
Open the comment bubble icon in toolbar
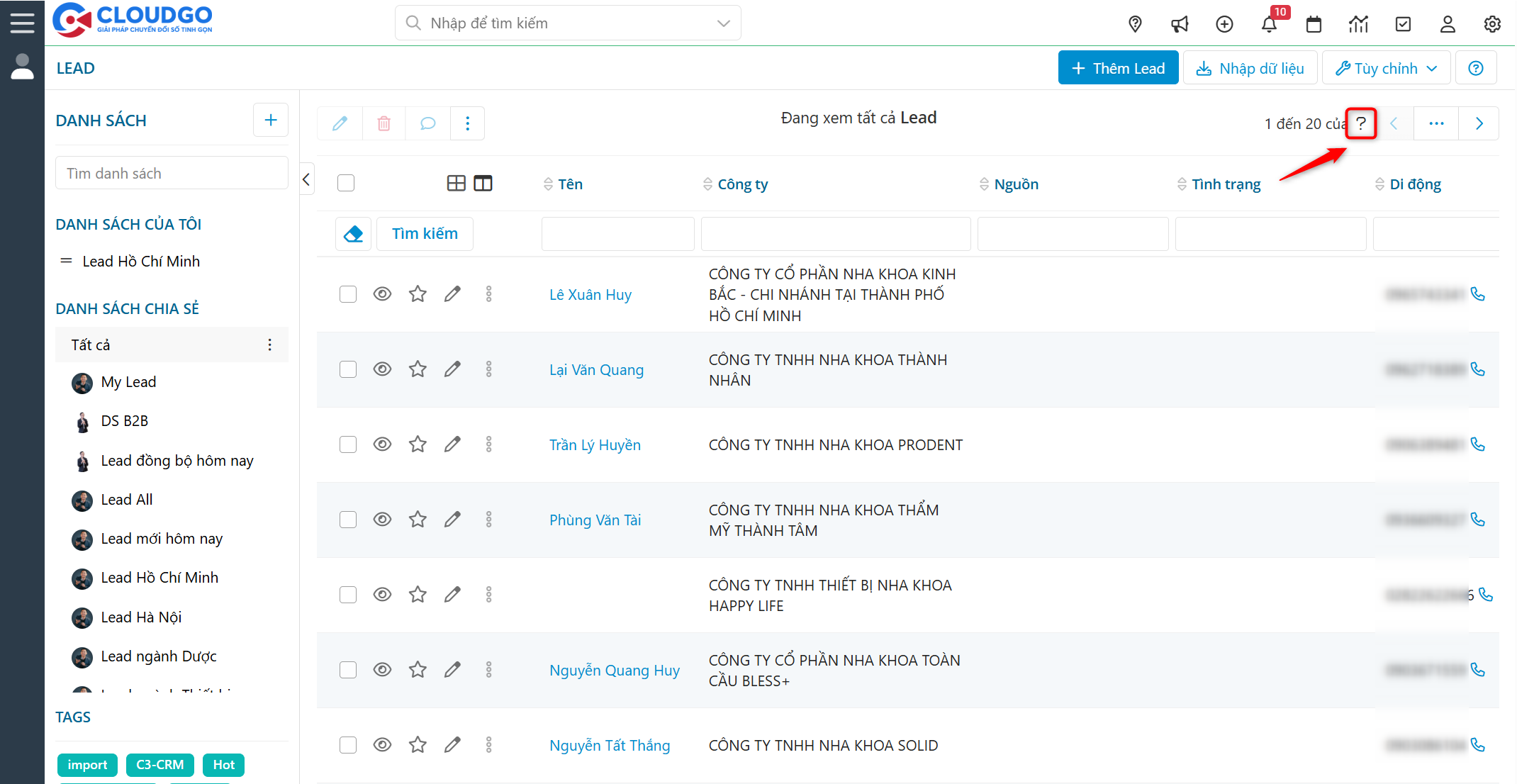pos(427,123)
